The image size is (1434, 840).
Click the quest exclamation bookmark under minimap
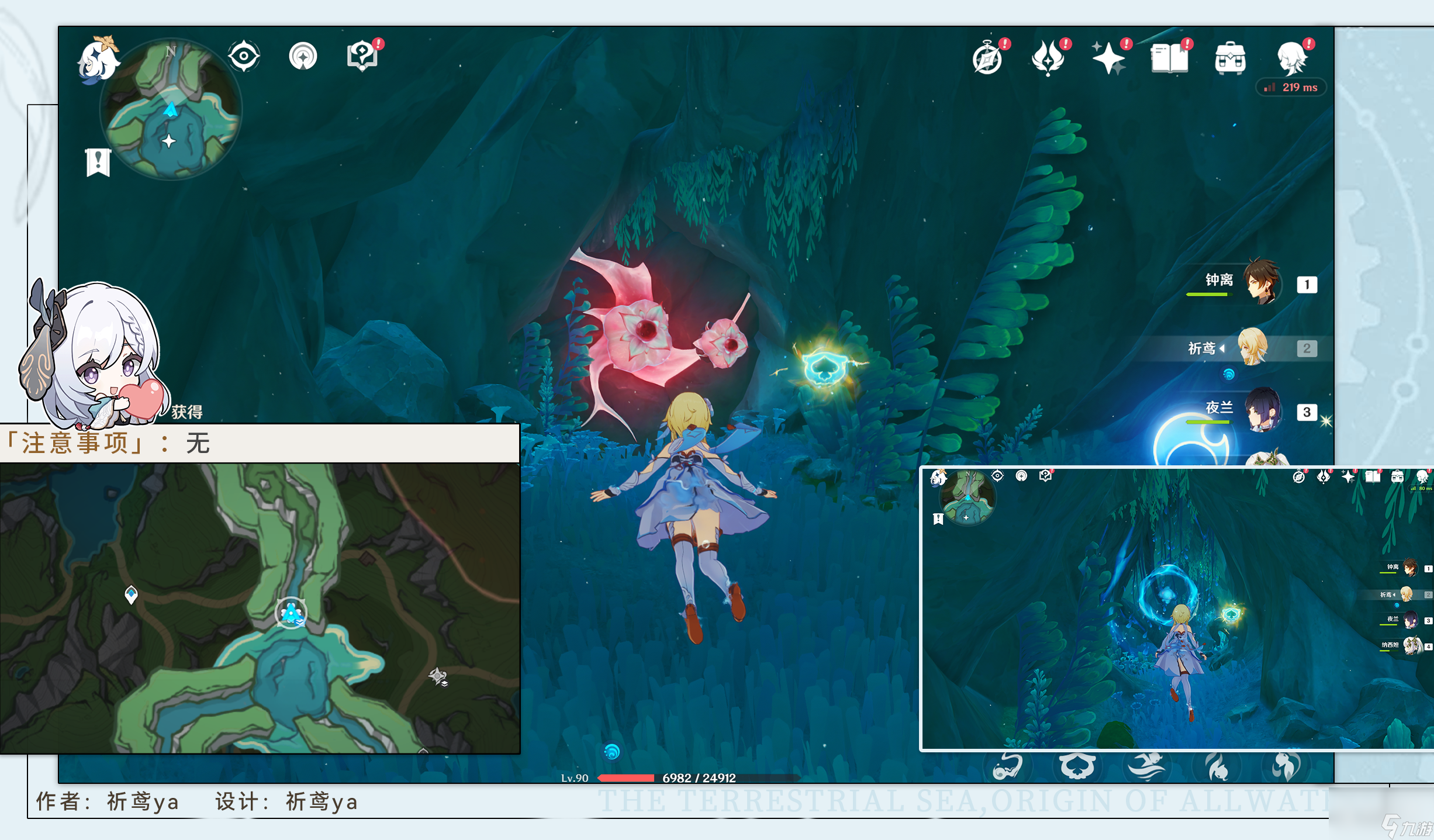tap(98, 162)
